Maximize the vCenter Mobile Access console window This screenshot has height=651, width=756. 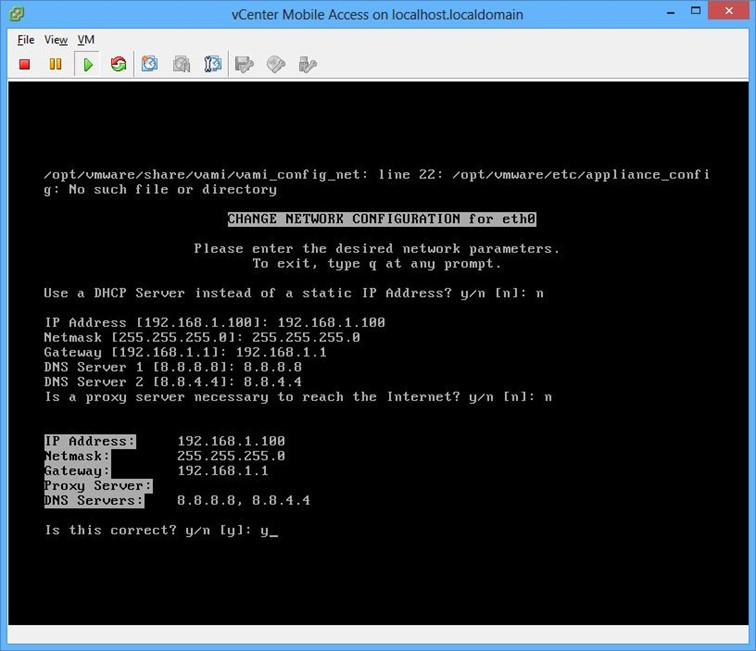point(696,11)
